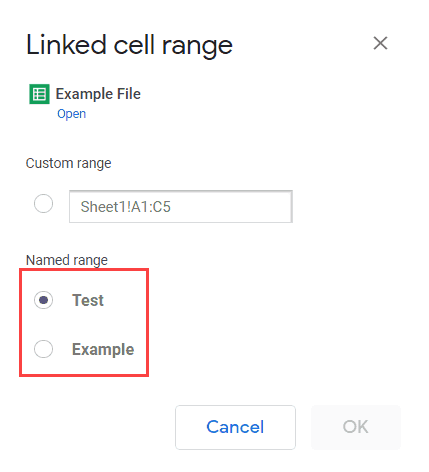Click the Example File name text
The height and width of the screenshot is (472, 429).
[98, 94]
